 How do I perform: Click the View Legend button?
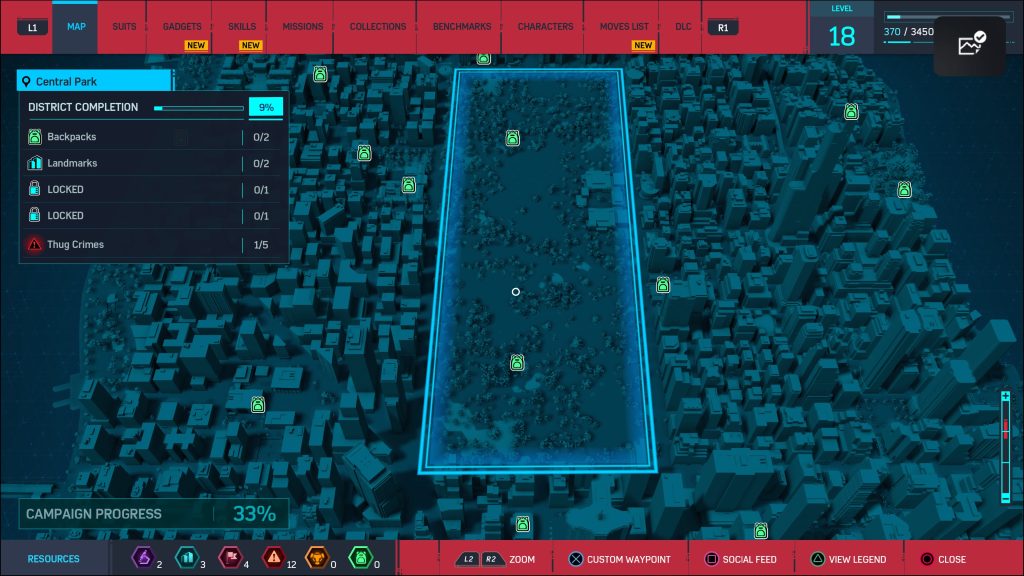click(x=848, y=559)
